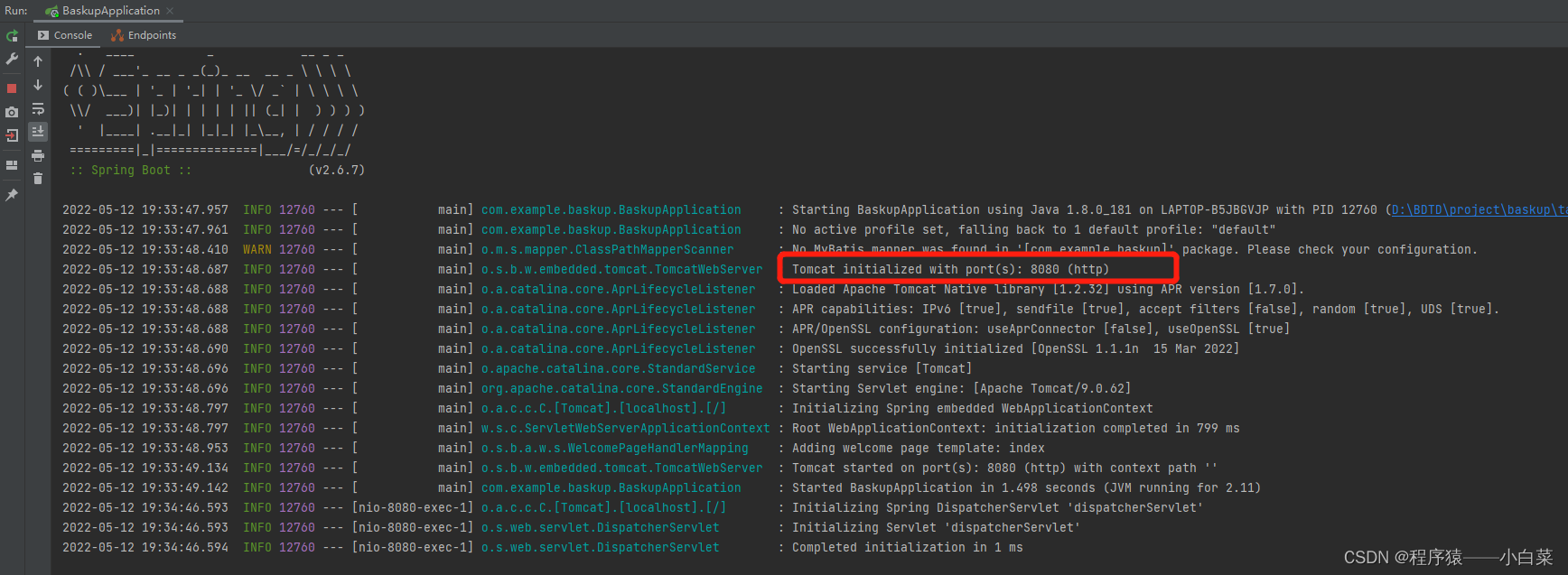The width and height of the screenshot is (1568, 575).
Task: Dump threads using the camera icon
Action: pyautogui.click(x=12, y=112)
